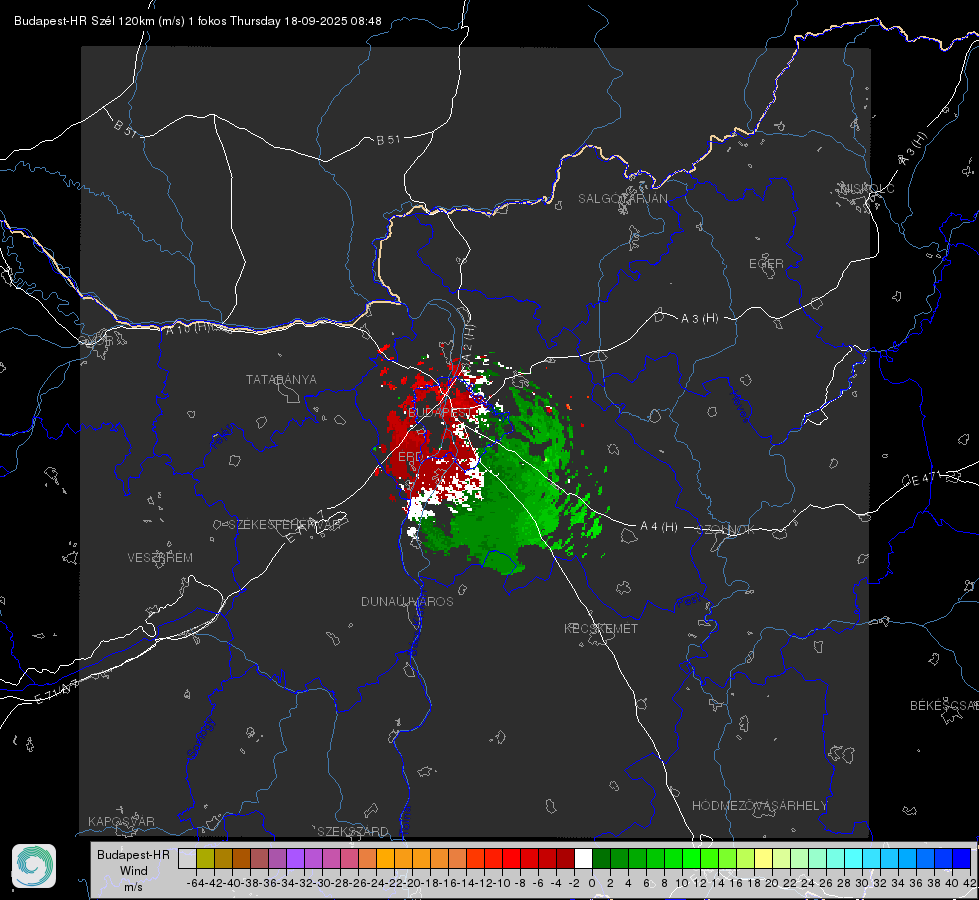Click the radar title text with date 18-09-2025
This screenshot has height=900, width=979.
pos(198,21)
